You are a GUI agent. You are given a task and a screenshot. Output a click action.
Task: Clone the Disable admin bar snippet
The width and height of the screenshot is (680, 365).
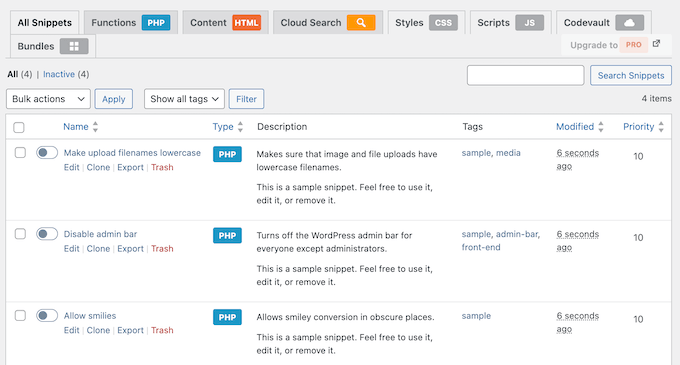click(98, 249)
